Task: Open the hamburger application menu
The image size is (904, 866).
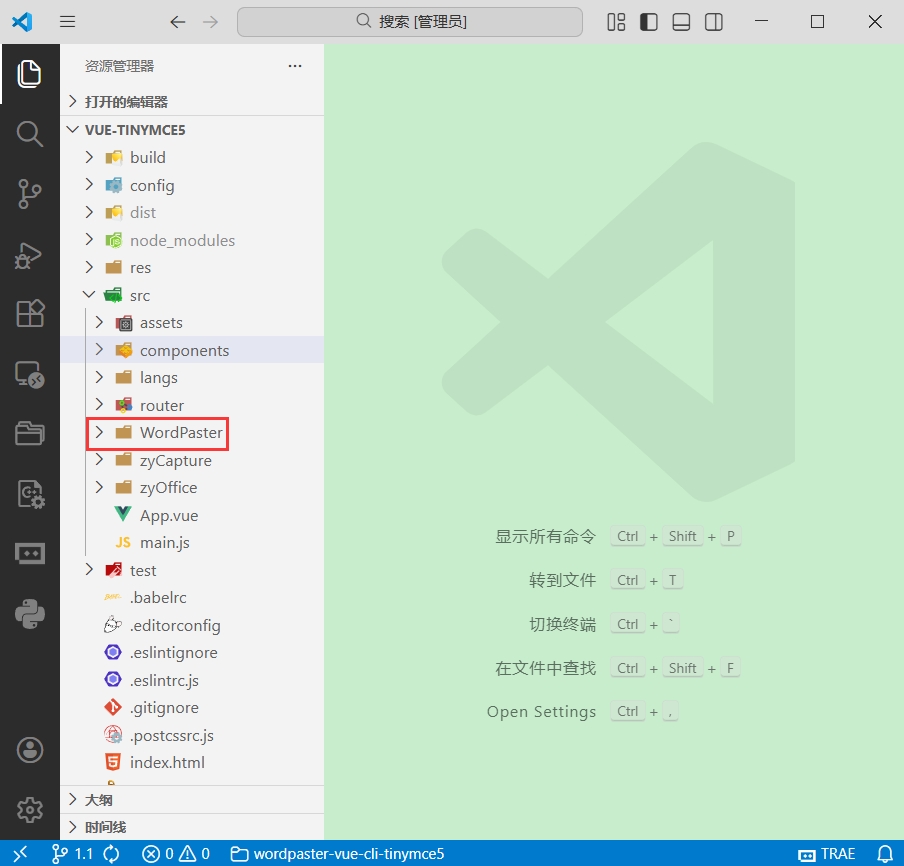Action: (67, 22)
